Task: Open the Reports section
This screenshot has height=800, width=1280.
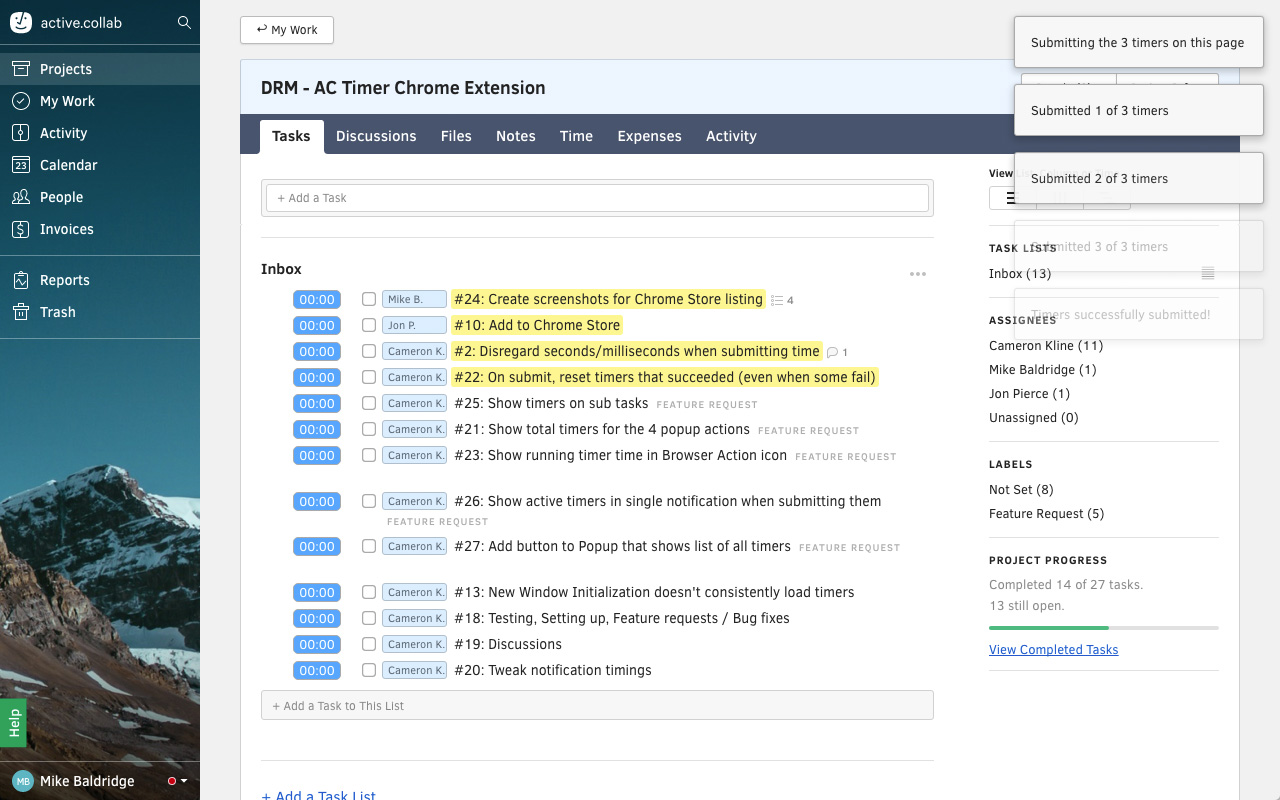Action: pos(63,279)
